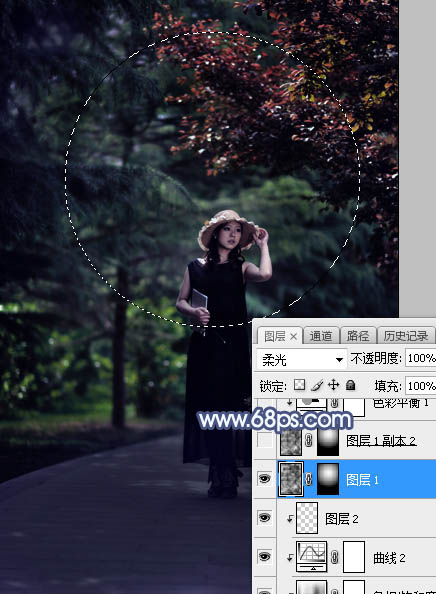Click the link icon on 图层 1

click(309, 479)
